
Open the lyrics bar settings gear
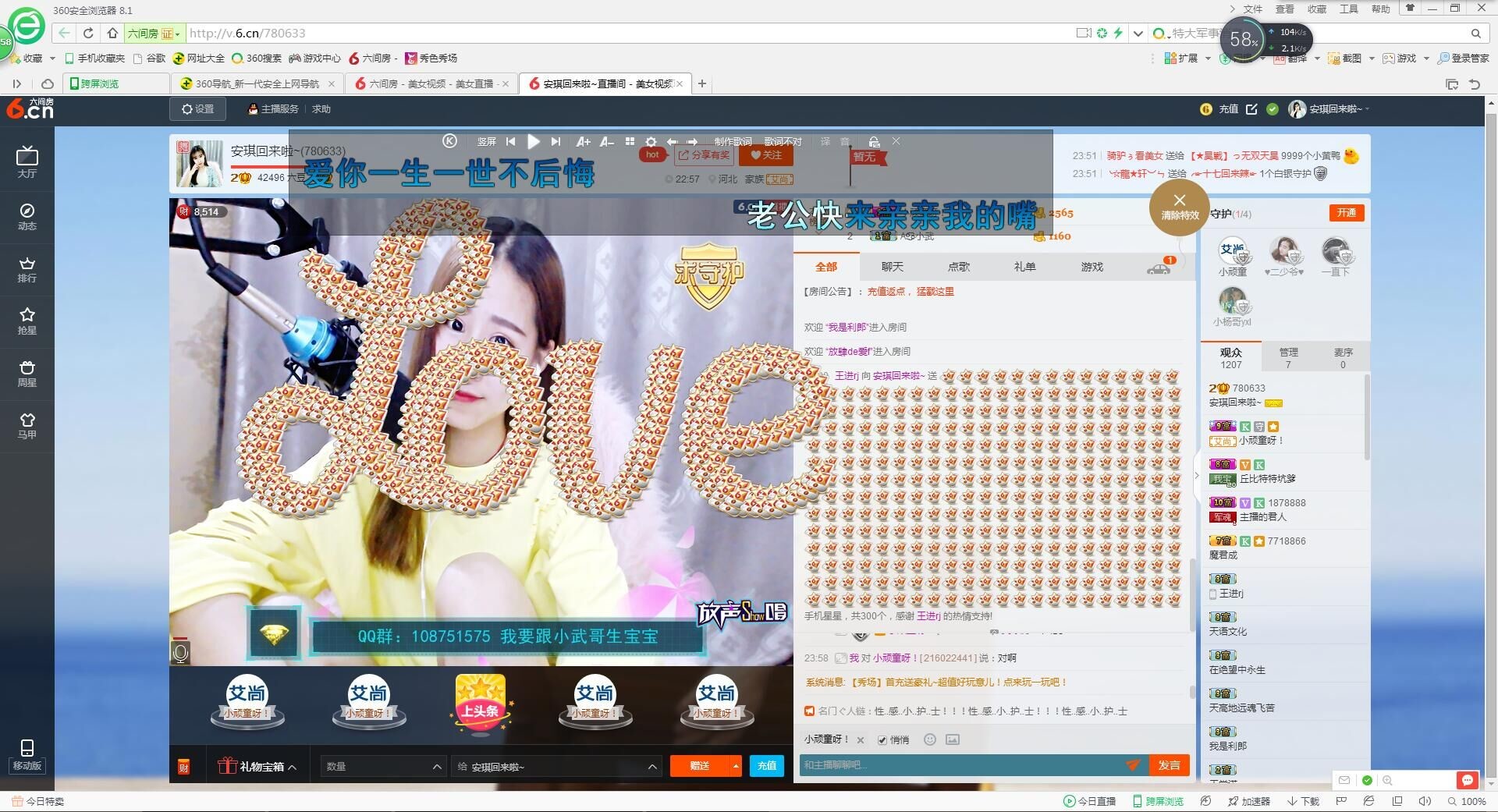(651, 142)
